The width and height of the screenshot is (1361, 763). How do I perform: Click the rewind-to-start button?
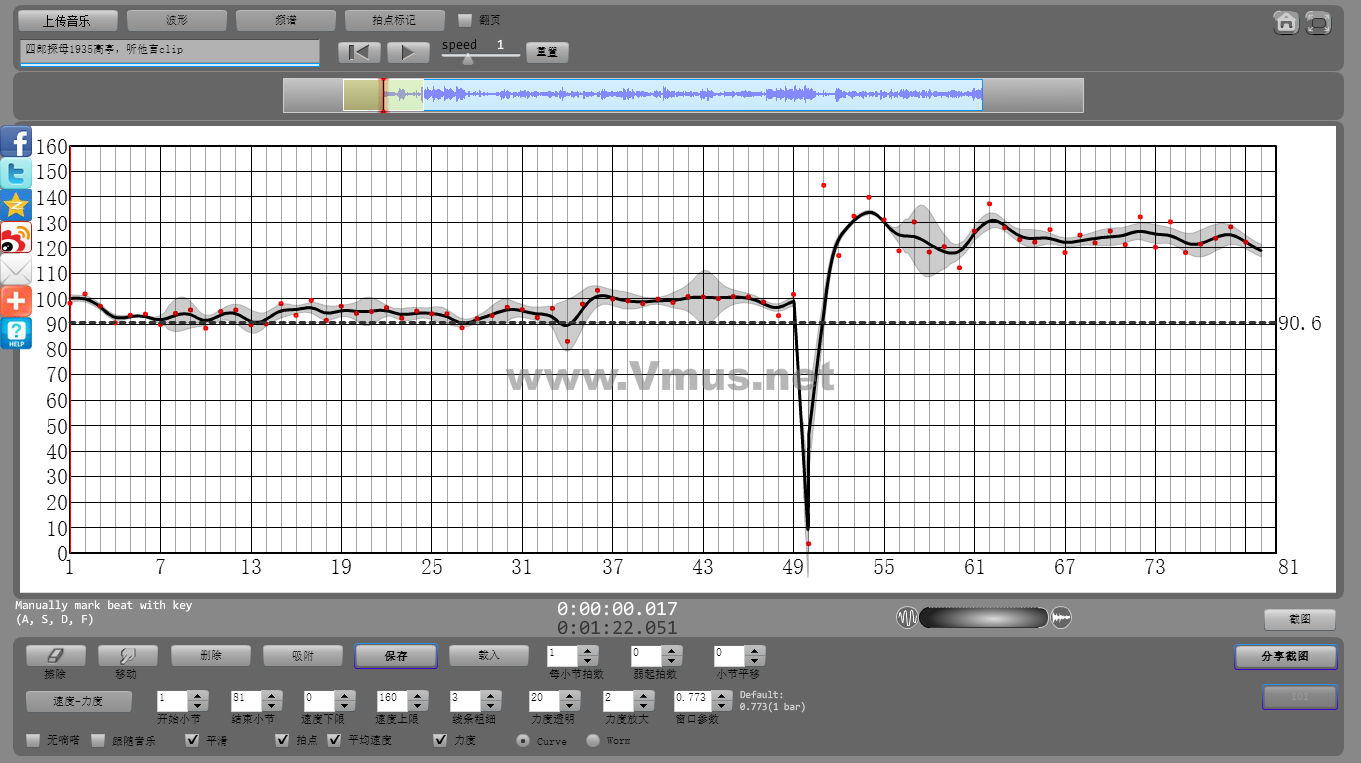(359, 52)
